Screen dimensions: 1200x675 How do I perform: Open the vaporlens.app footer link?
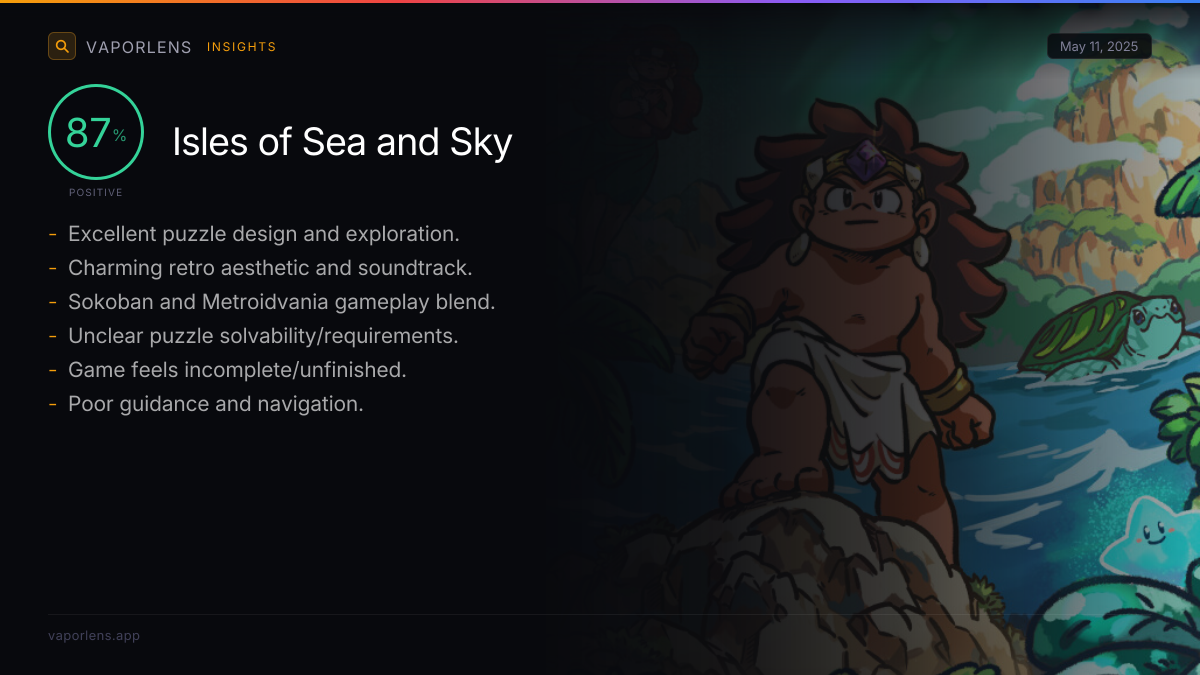click(94, 636)
